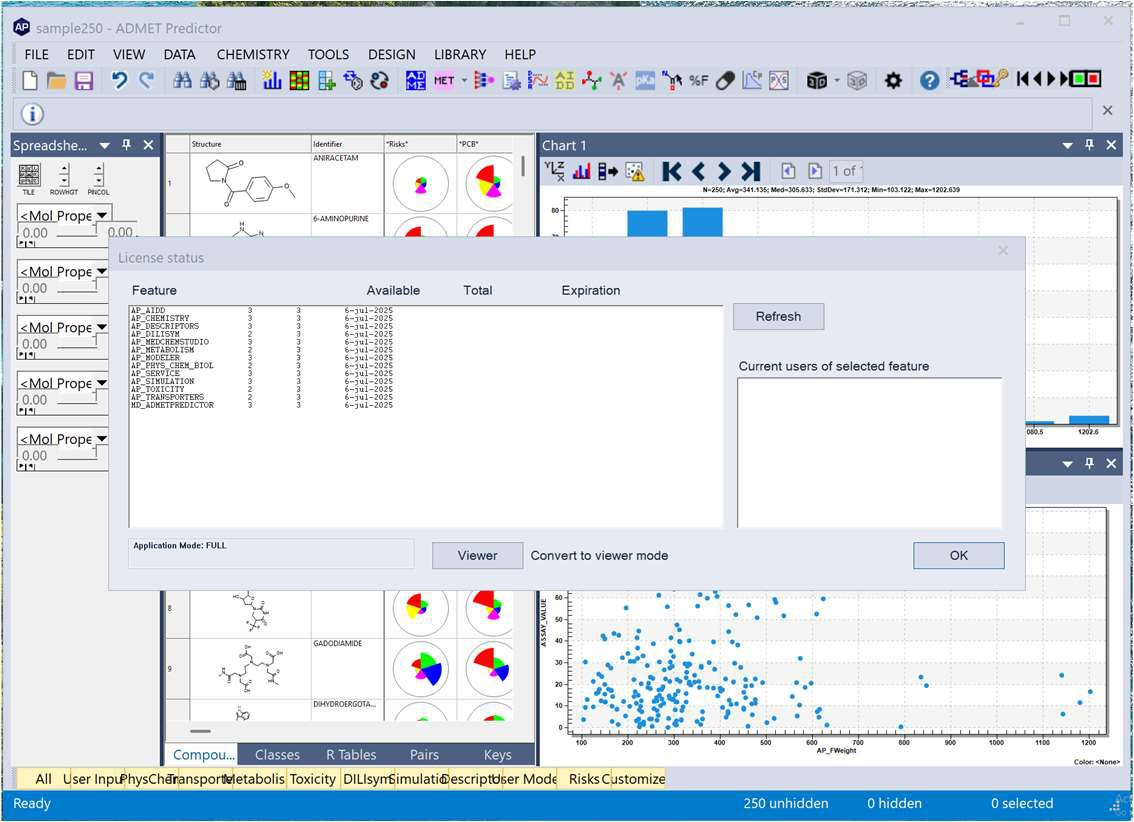Viewport: 1134px width, 822px height.
Task: Open Chart 1 panel options dropdown arrow
Action: tap(1067, 145)
